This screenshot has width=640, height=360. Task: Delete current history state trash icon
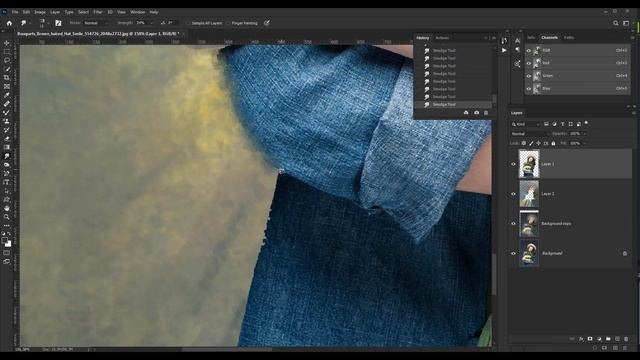[x=486, y=113]
